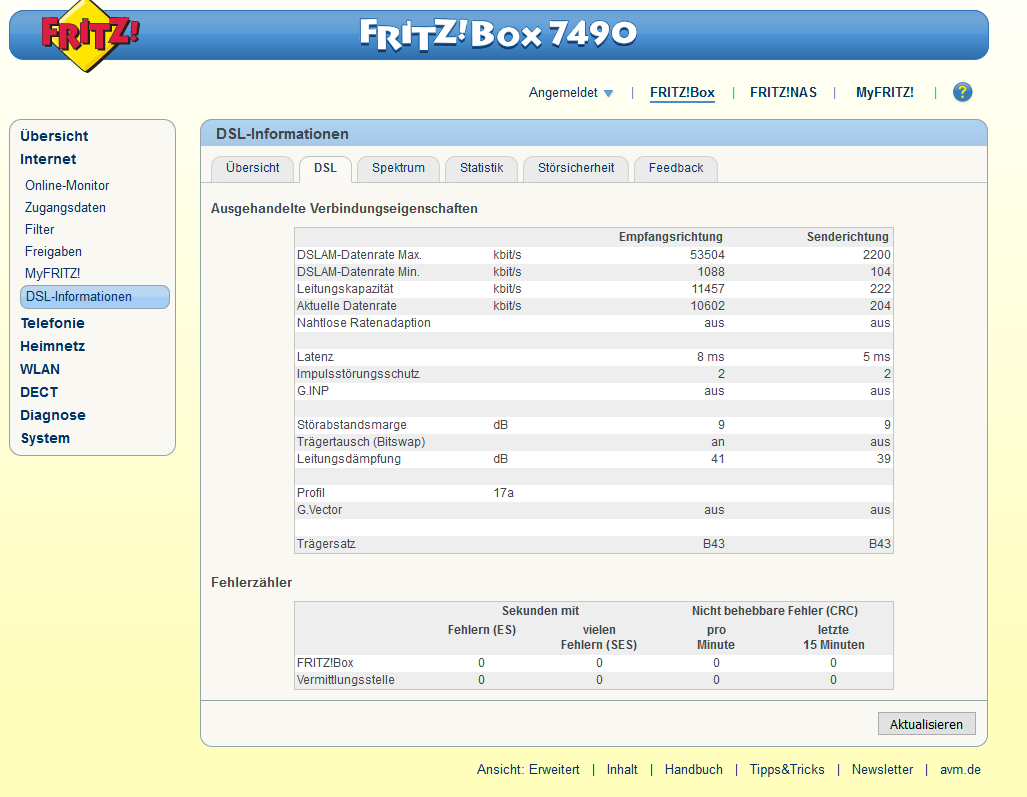Go to Zugangsdaten
The width and height of the screenshot is (1027, 797).
click(x=65, y=208)
